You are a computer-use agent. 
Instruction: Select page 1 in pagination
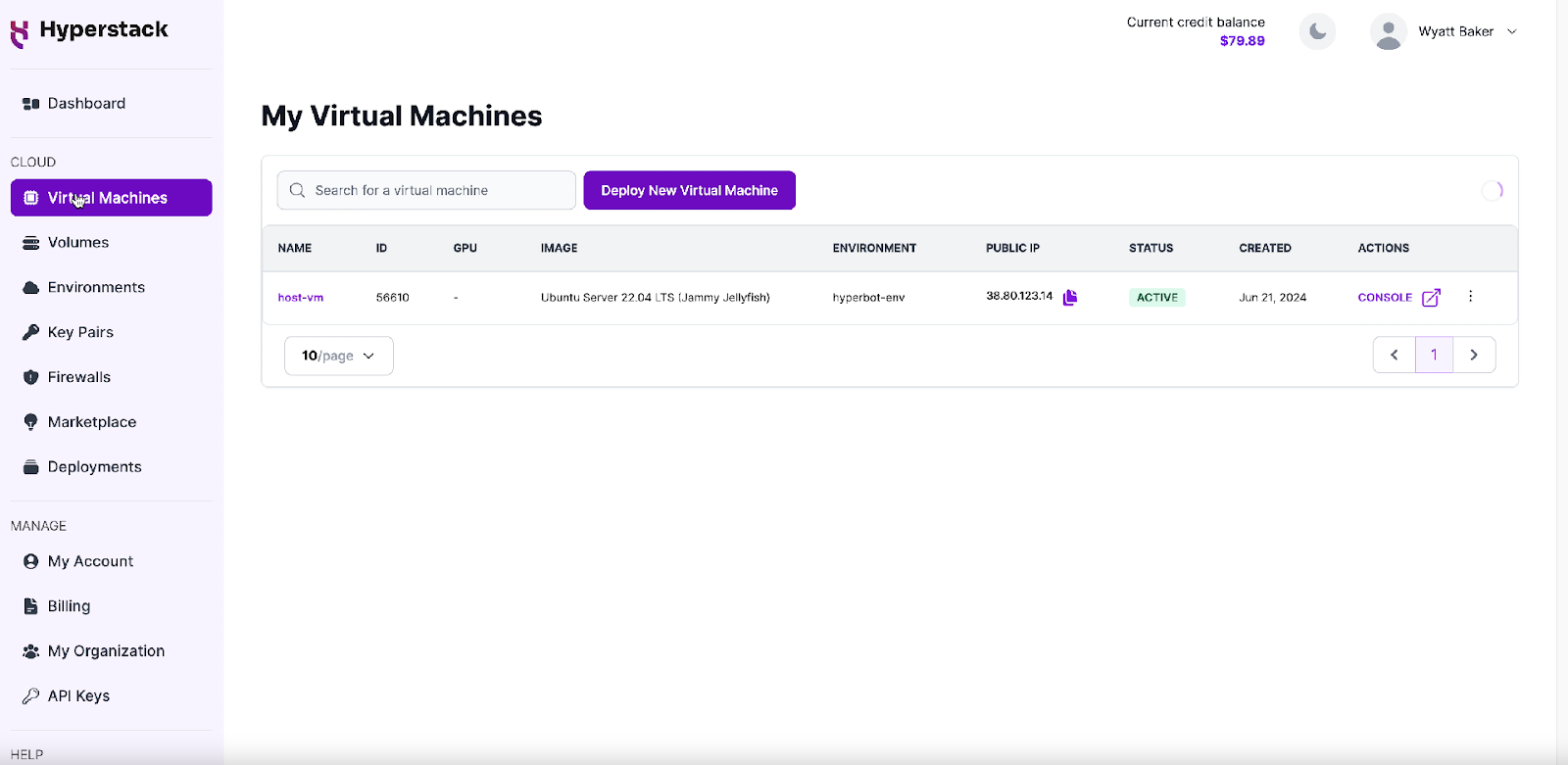[x=1434, y=355]
